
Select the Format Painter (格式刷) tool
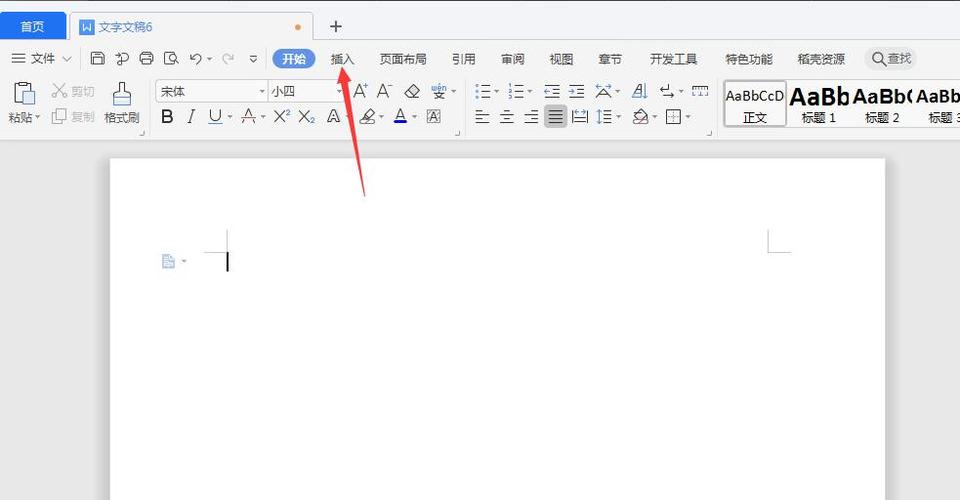(x=122, y=102)
